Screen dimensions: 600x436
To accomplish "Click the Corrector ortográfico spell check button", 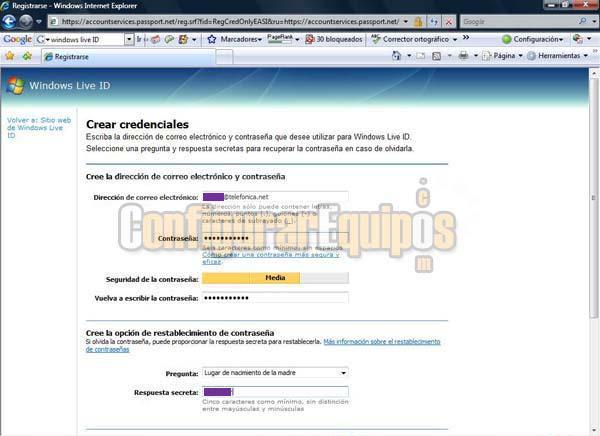I will click(x=410, y=39).
